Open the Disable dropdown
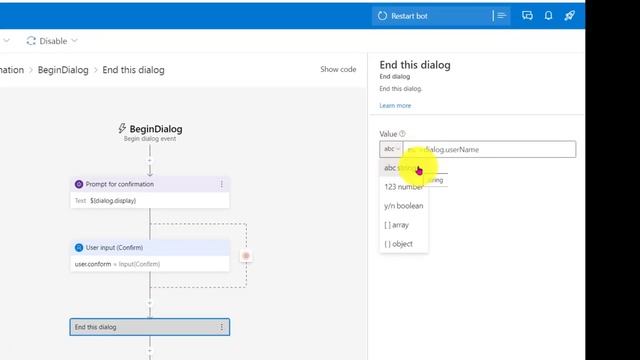 coord(52,41)
